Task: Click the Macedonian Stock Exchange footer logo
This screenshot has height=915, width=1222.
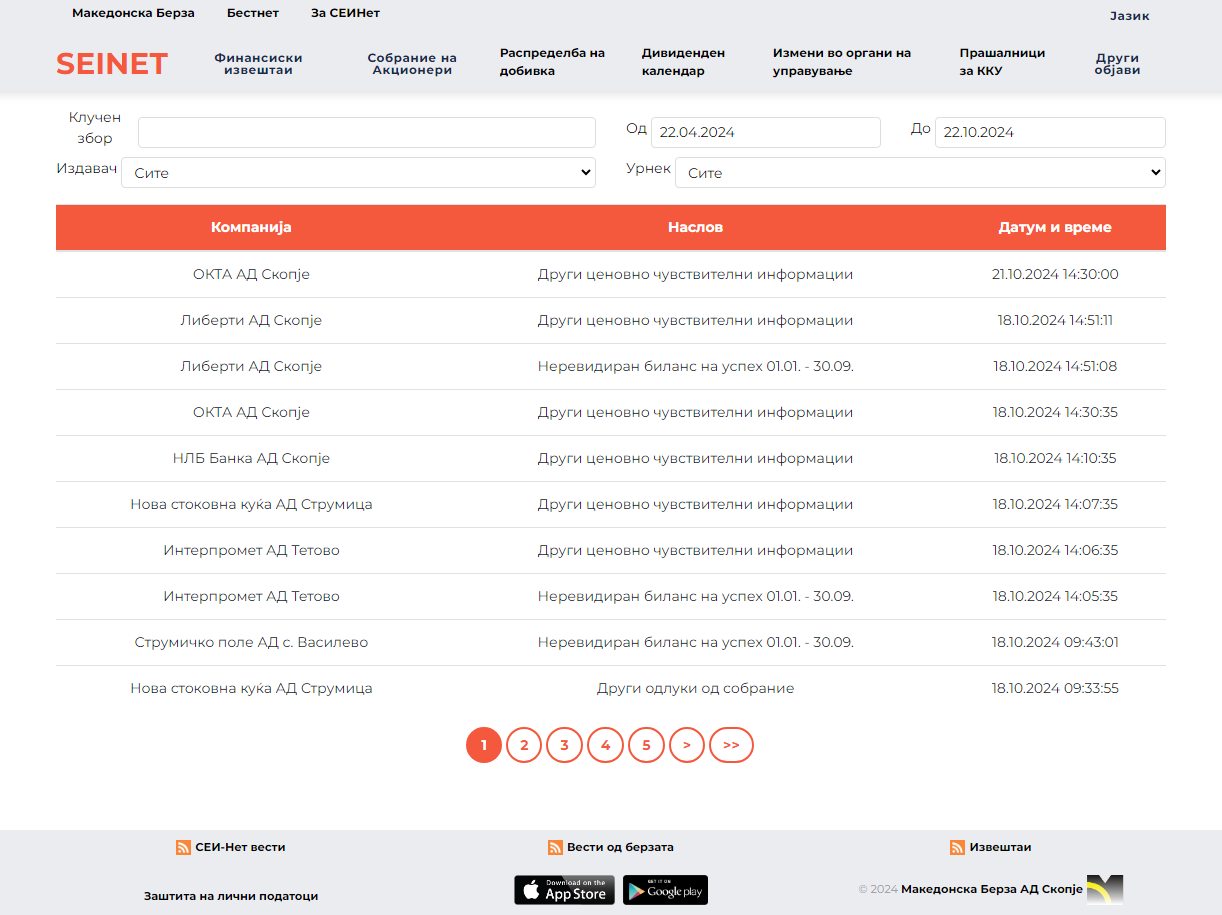Action: click(1105, 889)
